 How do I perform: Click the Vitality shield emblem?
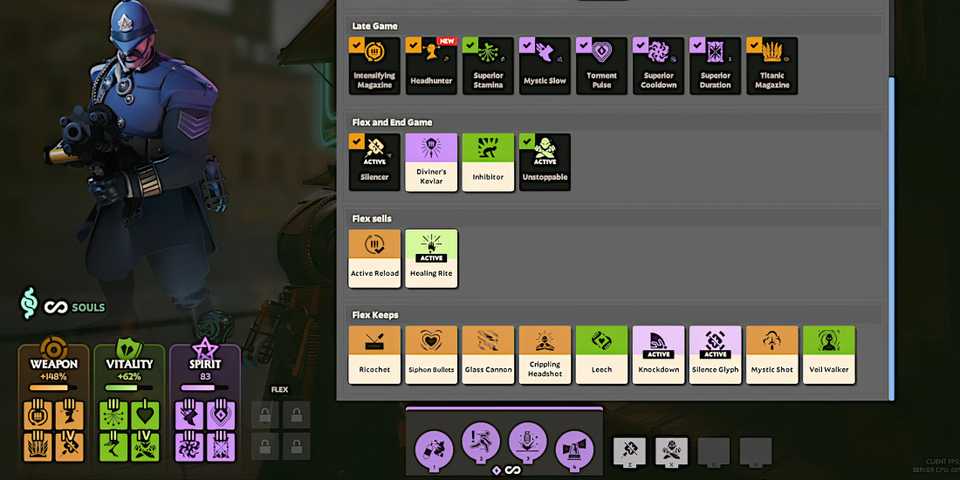point(129,348)
